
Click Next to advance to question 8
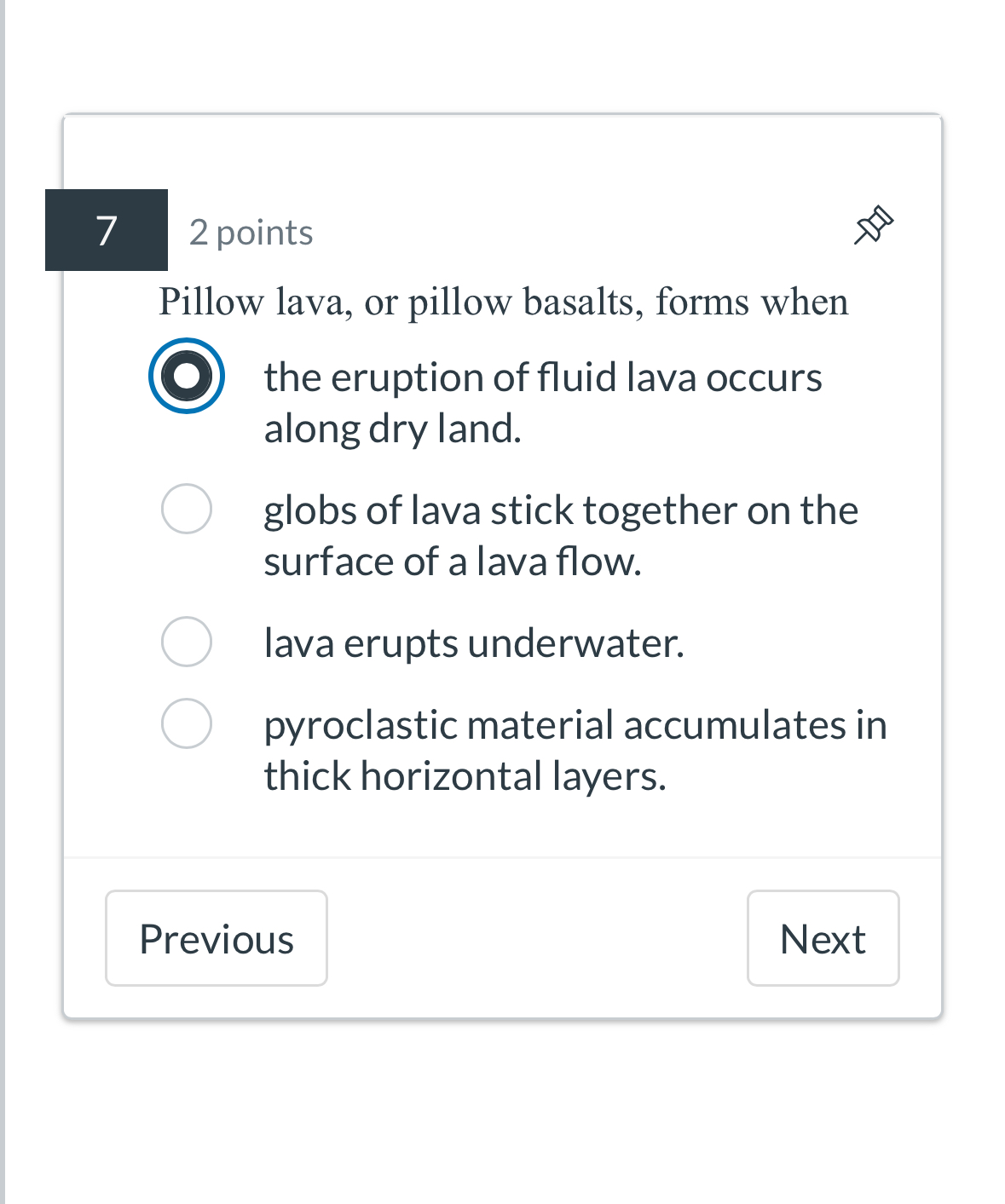click(822, 938)
